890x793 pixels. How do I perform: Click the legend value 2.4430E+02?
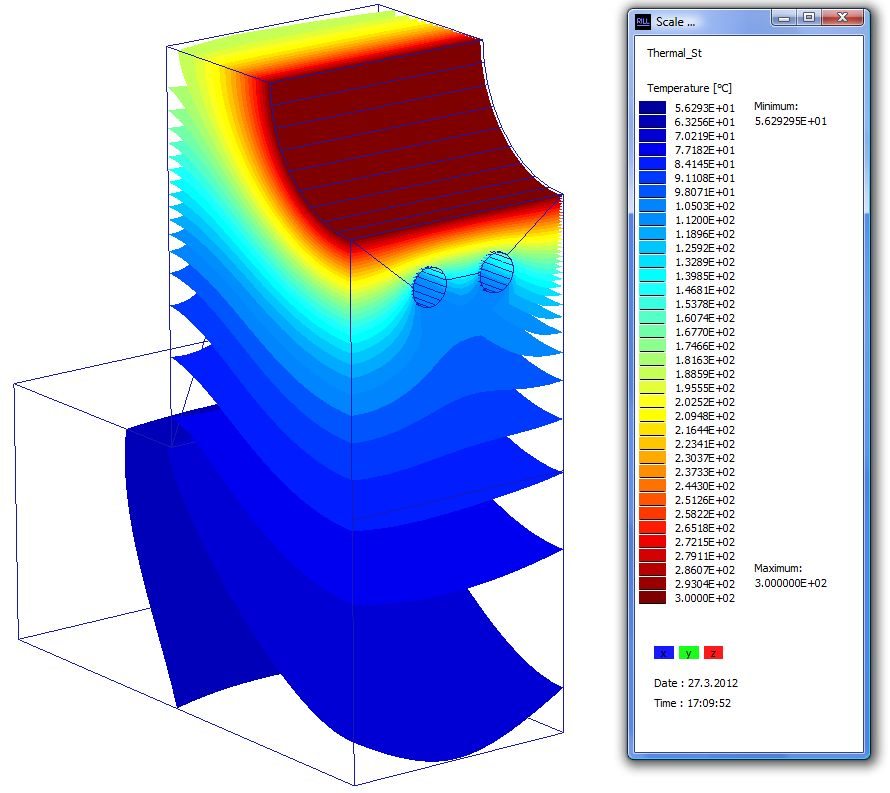tap(704, 486)
